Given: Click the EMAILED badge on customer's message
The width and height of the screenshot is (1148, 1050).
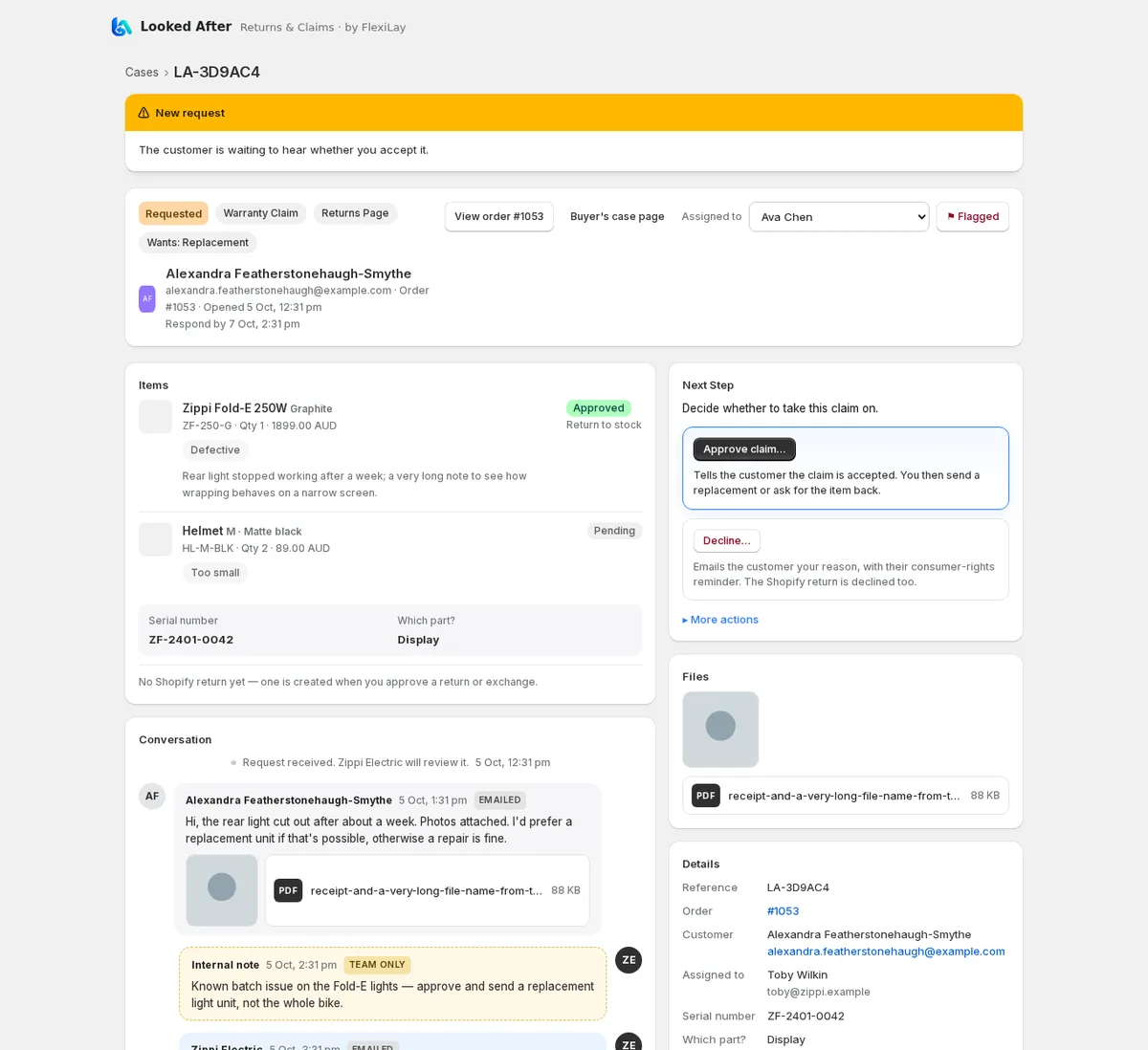Looking at the screenshot, I should click(500, 800).
